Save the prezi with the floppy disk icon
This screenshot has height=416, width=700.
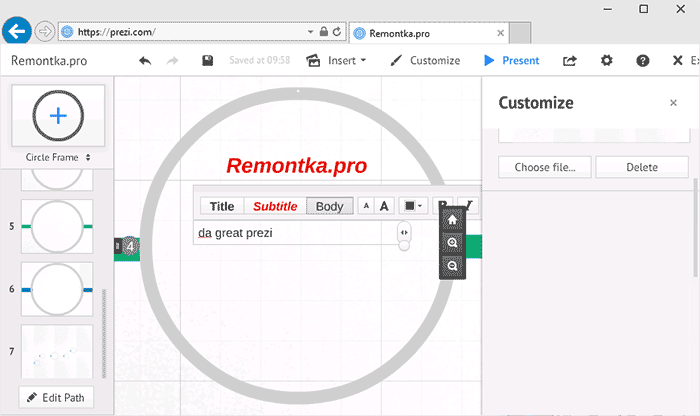click(208, 60)
